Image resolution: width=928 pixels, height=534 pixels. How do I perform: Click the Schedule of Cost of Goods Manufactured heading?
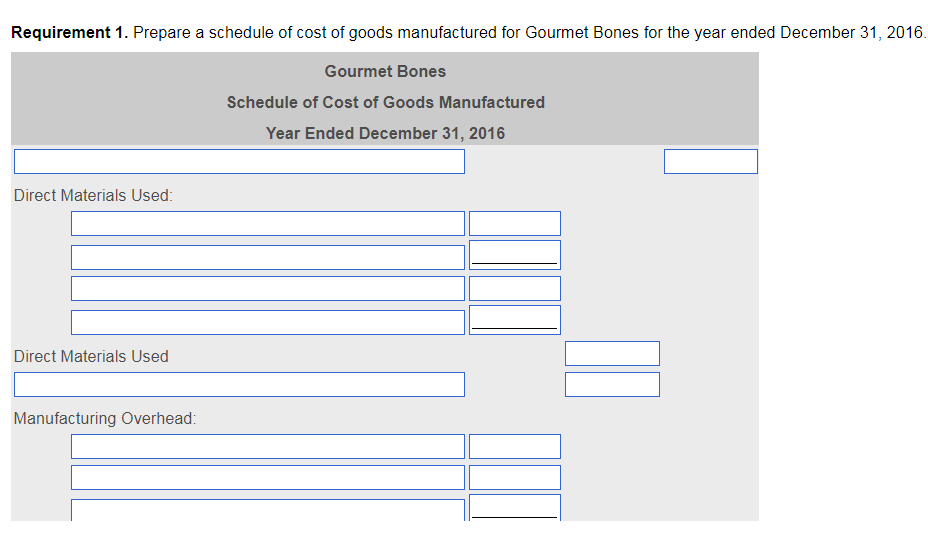(x=385, y=102)
